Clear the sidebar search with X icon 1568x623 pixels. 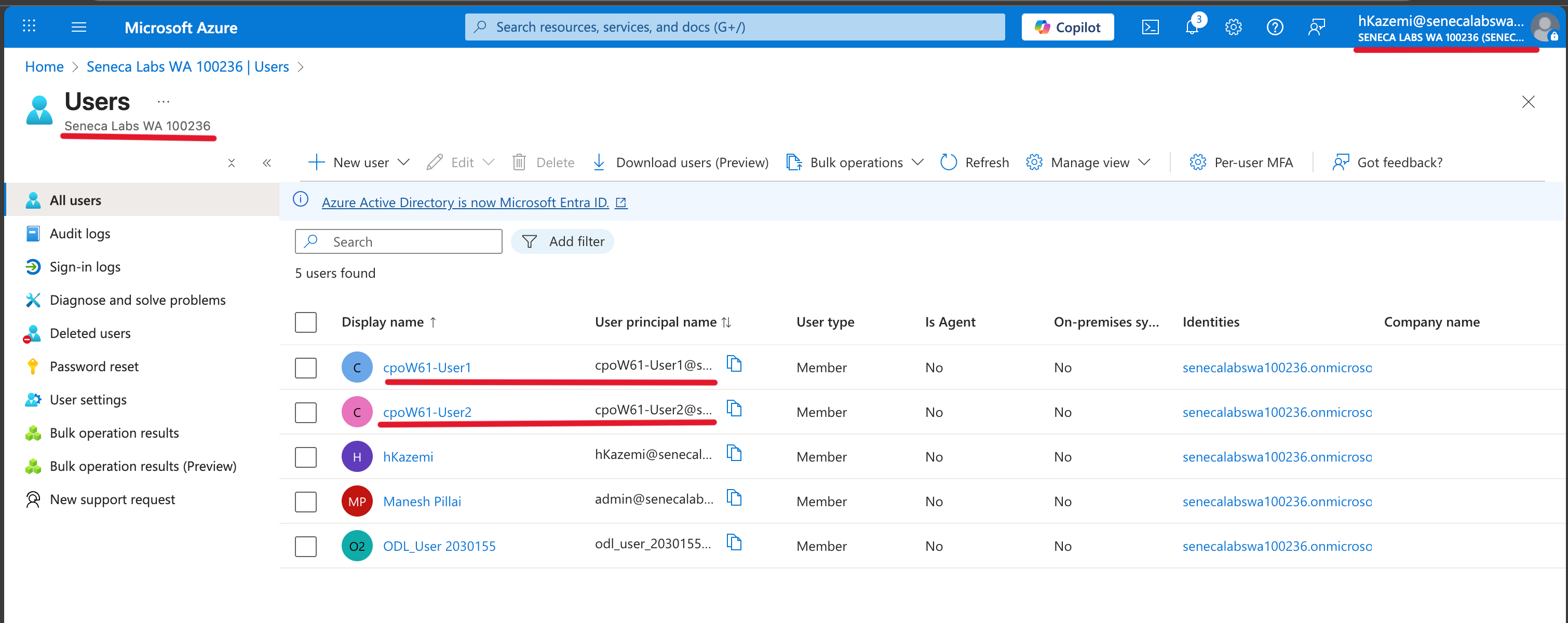click(x=231, y=163)
